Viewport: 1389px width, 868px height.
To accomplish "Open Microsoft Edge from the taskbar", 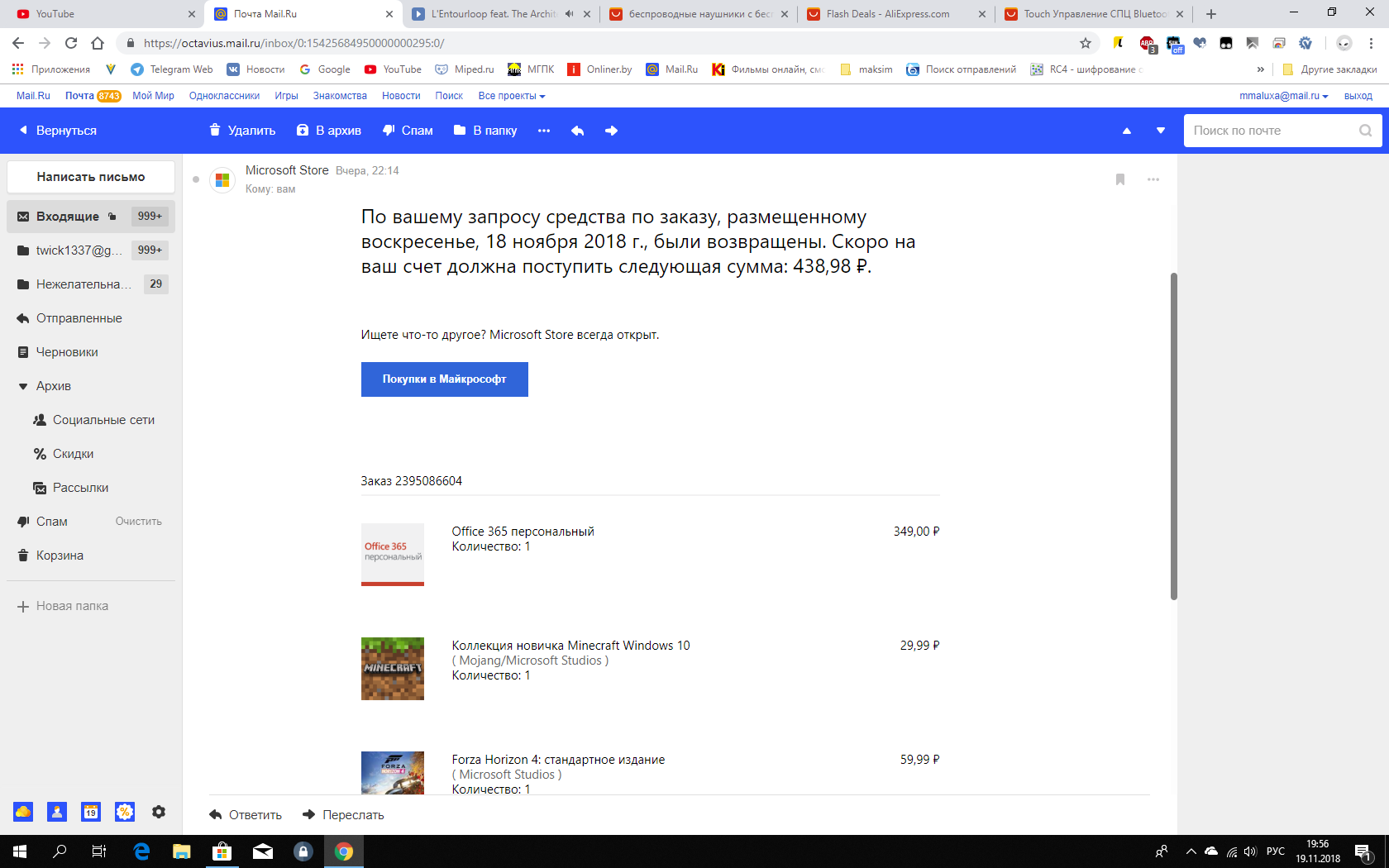I will click(x=141, y=851).
